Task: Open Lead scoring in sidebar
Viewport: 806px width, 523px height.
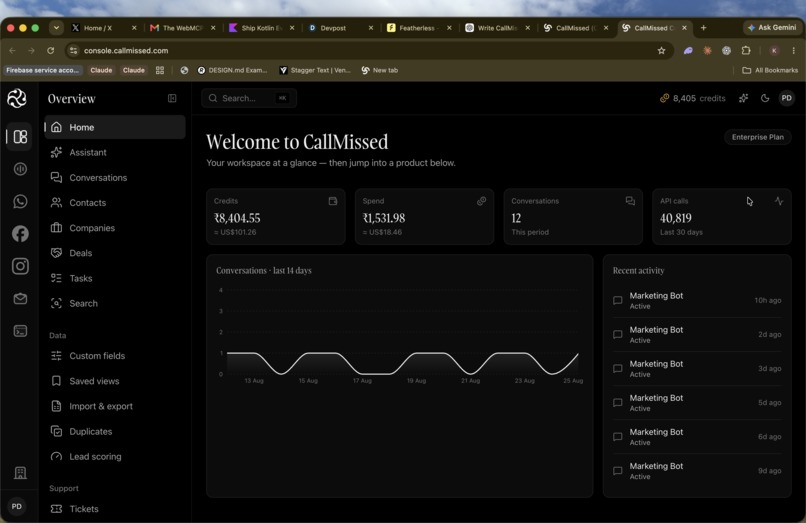Action: pos(115,457)
